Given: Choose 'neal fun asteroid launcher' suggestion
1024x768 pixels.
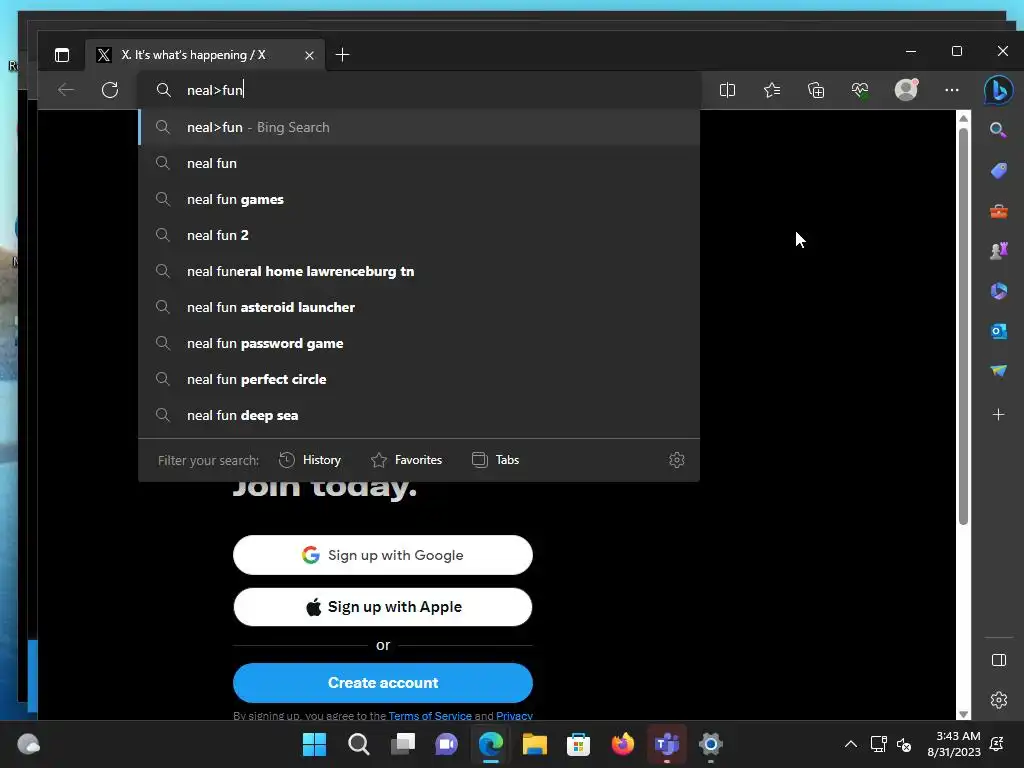Looking at the screenshot, I should point(419,307).
